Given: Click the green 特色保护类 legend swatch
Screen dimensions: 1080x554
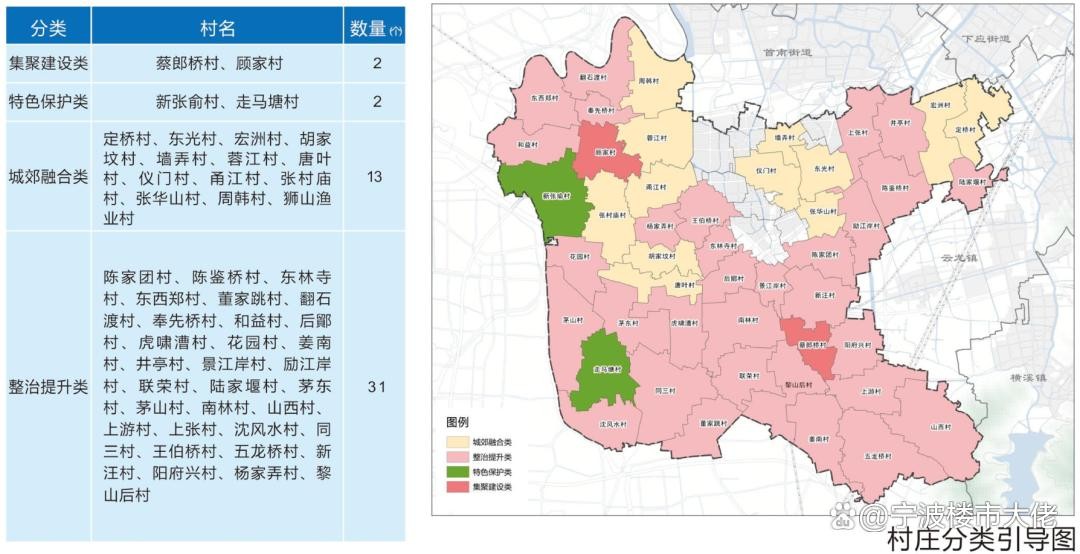Looking at the screenshot, I should 458,471.
